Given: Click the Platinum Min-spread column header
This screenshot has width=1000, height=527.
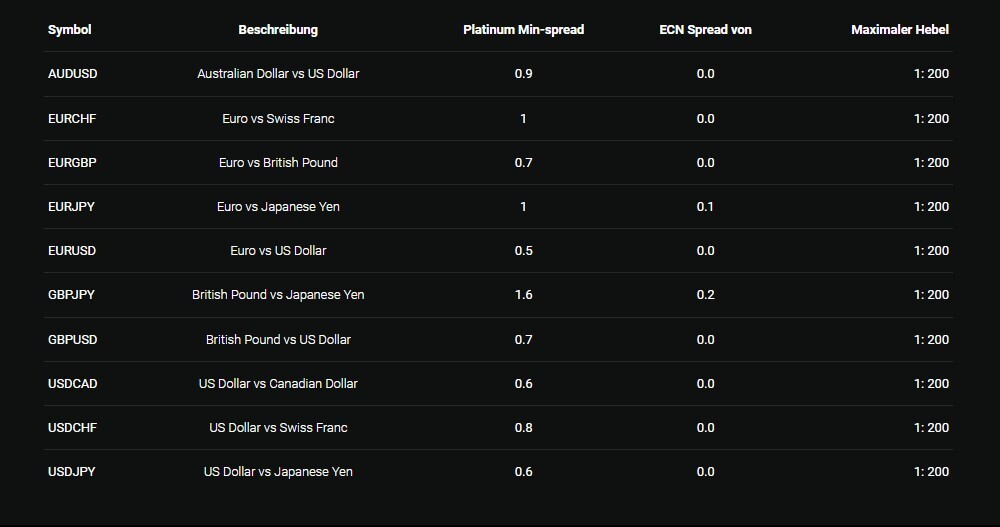Looking at the screenshot, I should click(523, 30).
